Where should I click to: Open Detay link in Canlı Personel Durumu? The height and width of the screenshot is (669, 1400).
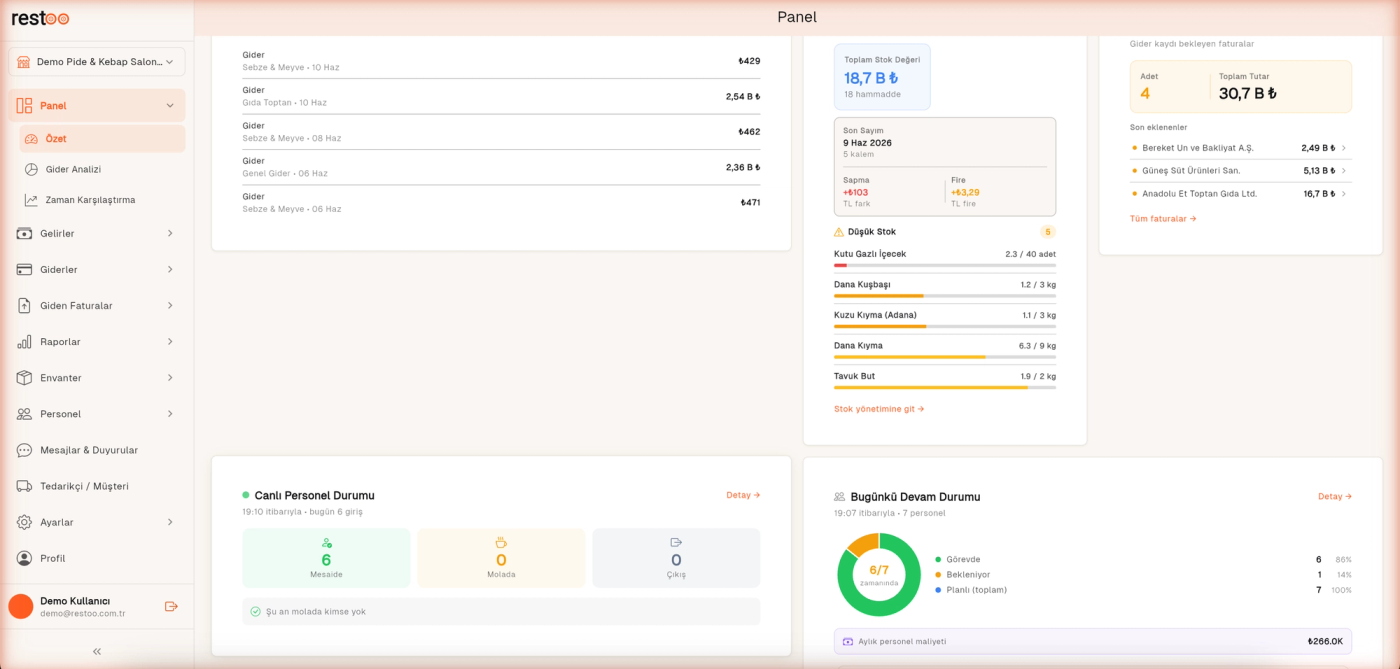(743, 495)
